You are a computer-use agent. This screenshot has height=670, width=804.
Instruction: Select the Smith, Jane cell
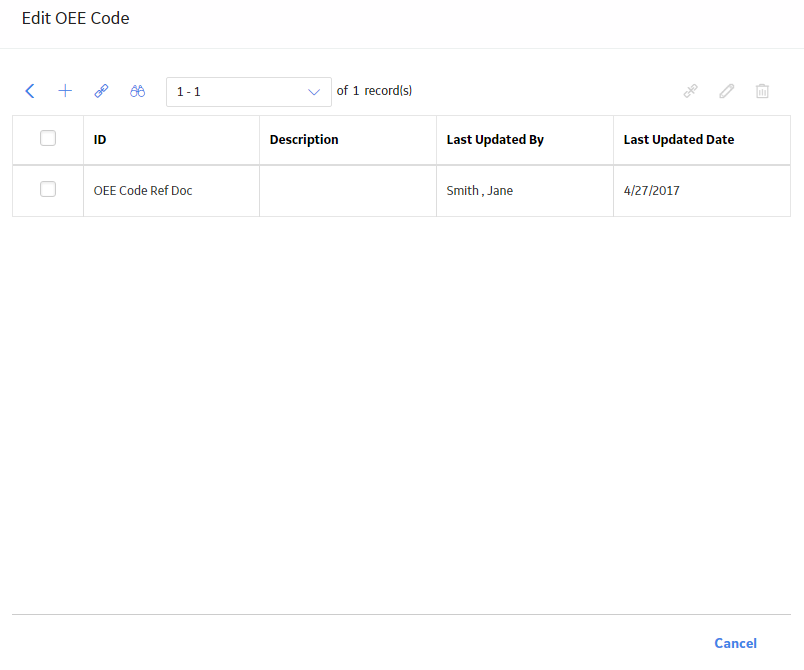pyautogui.click(x=525, y=191)
